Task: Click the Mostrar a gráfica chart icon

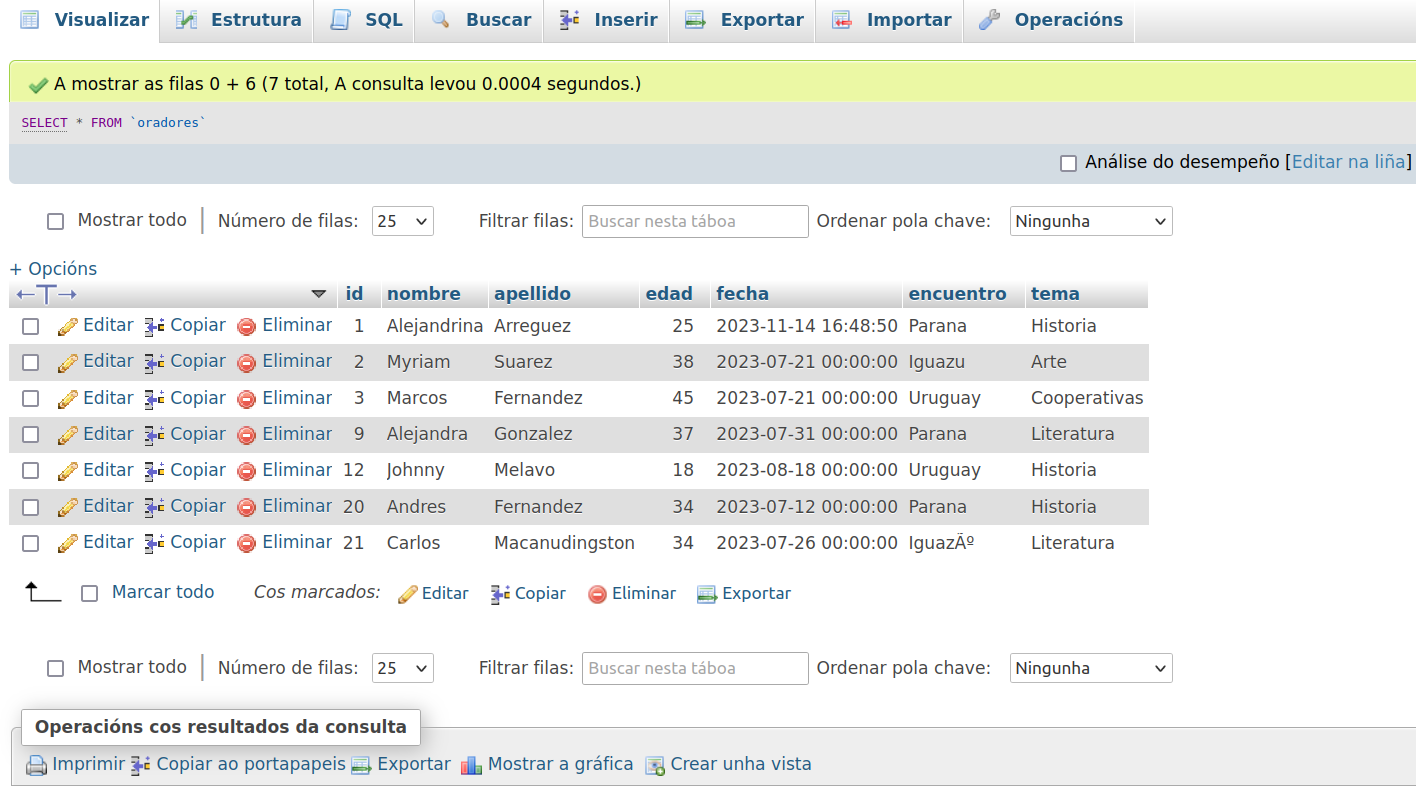Action: click(471, 765)
